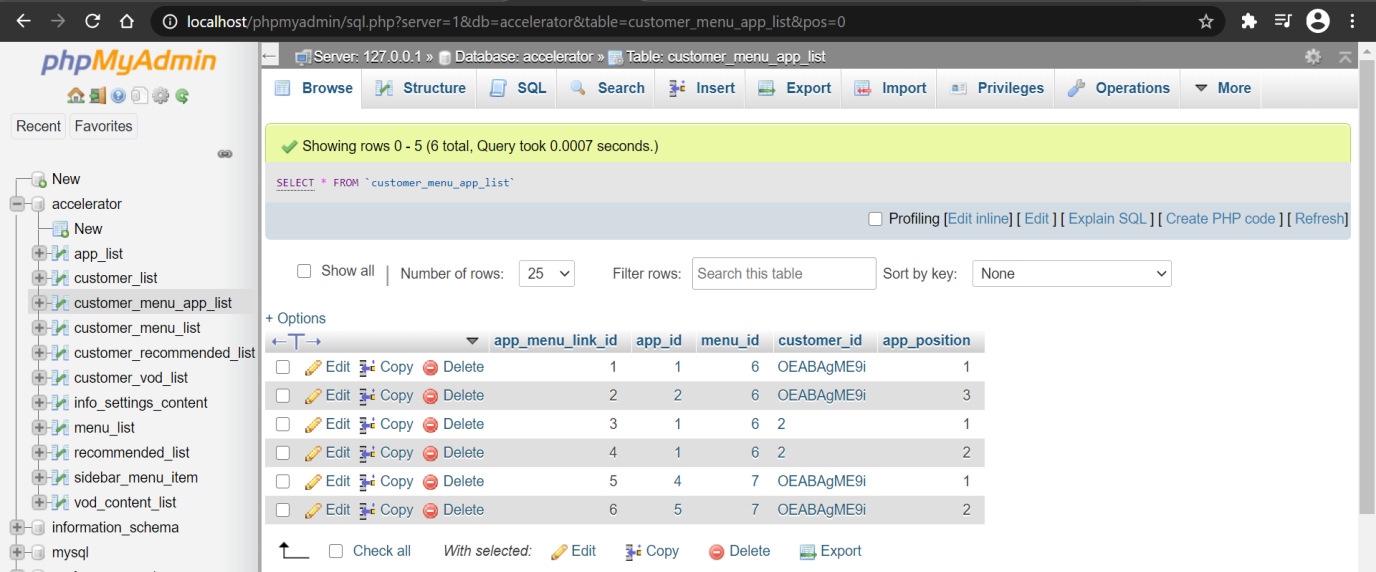Screen dimensions: 1376x572
Task: Bookmark this page with the star icon
Action: (x=1206, y=21)
